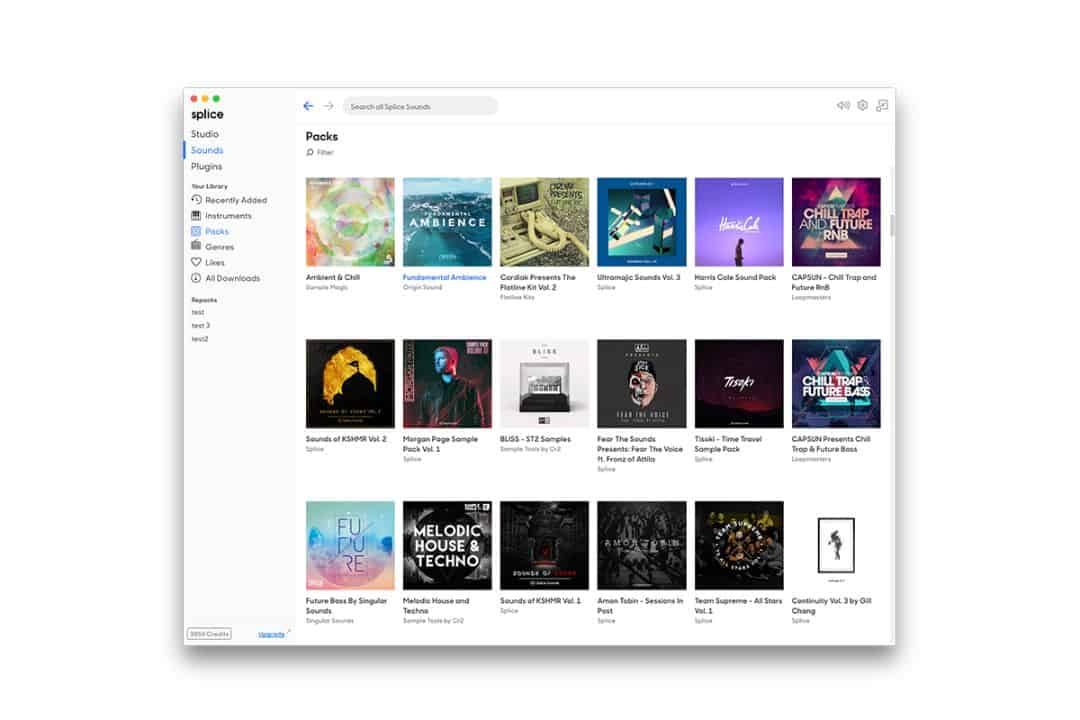Select the Sounds section
1080x720 pixels.
(207, 150)
